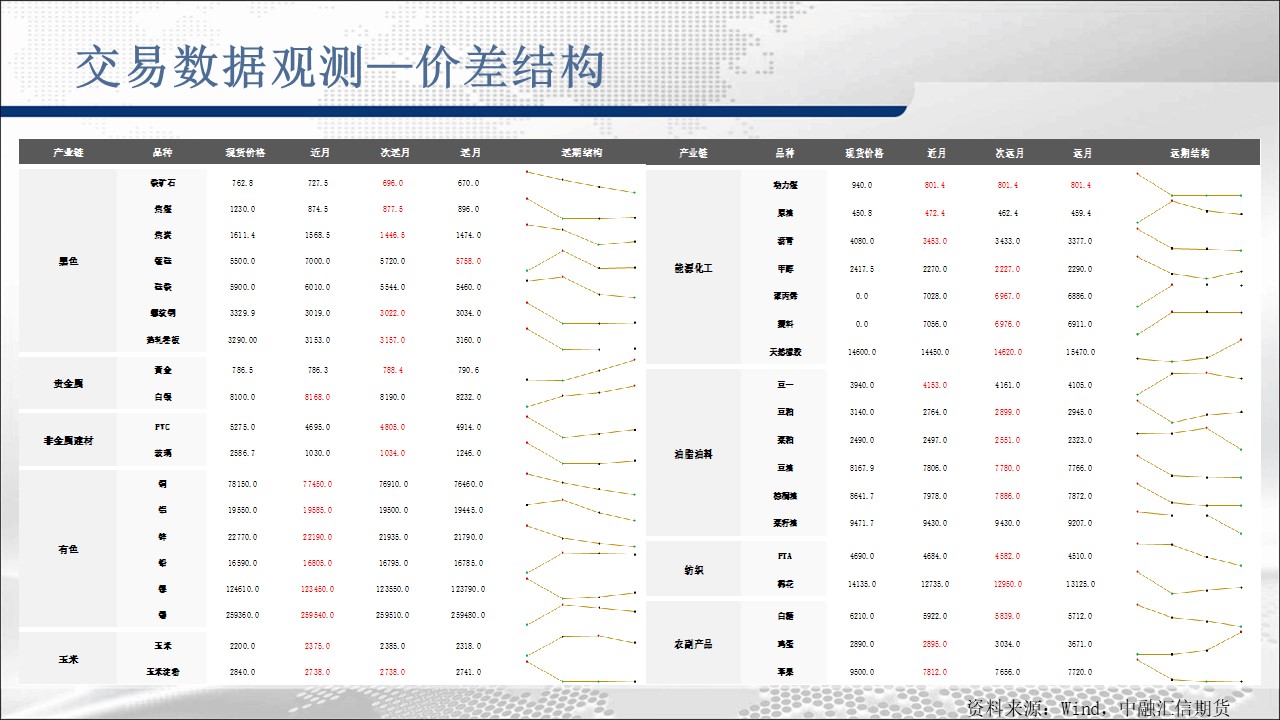Click the egg (鸡蛋) term-structure sparkline
This screenshot has width=1280, height=720.
click(1189, 644)
